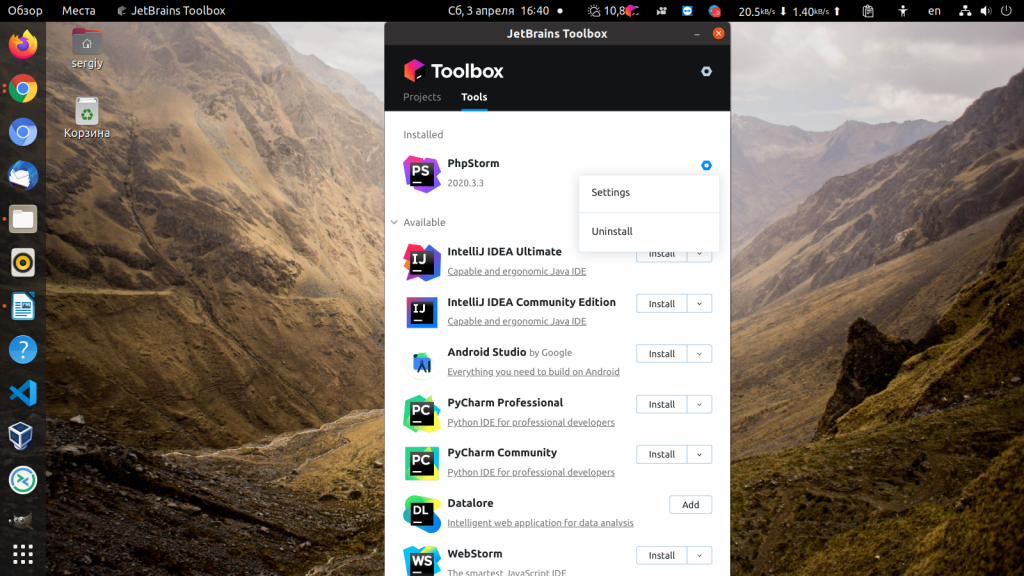The image size is (1024, 576).
Task: Add Datalore with the Add button
Action: pyautogui.click(x=690, y=505)
